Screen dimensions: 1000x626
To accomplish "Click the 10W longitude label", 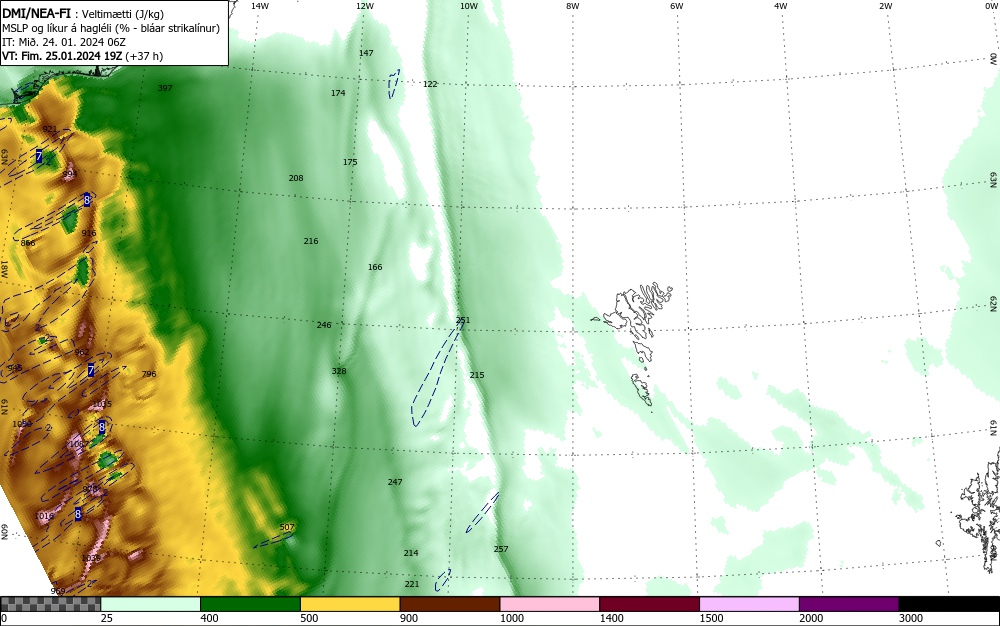I will pos(469,6).
